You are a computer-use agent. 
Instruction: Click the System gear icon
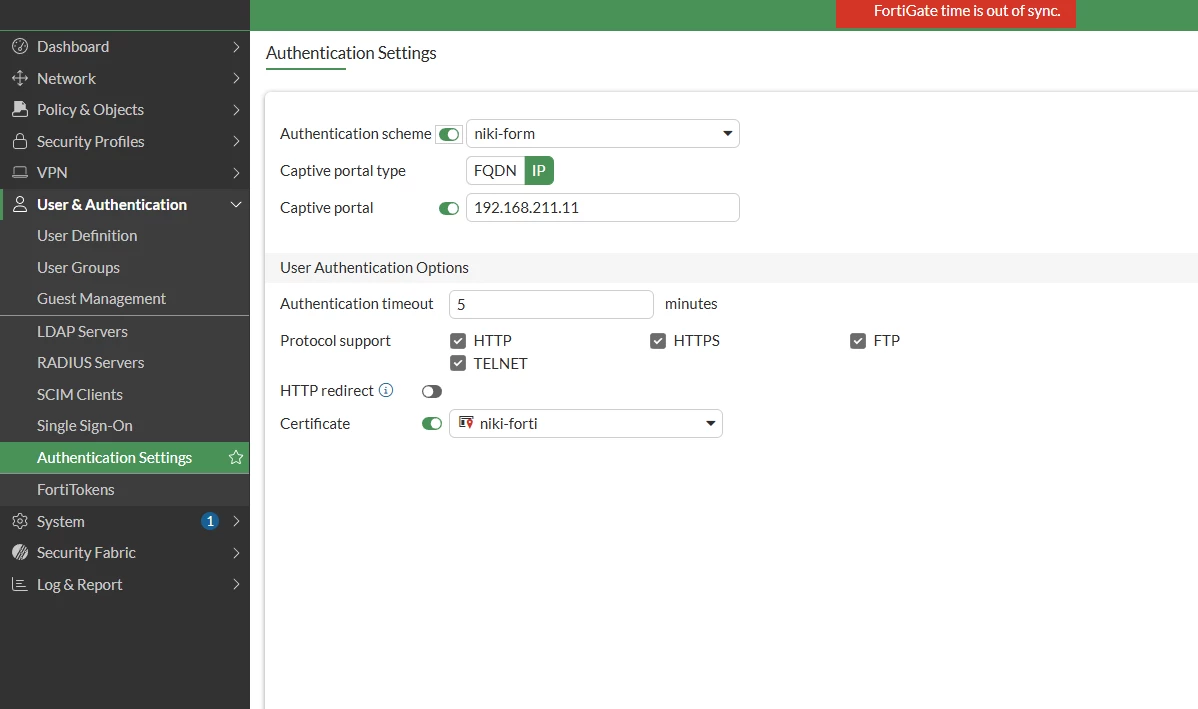click(20, 521)
